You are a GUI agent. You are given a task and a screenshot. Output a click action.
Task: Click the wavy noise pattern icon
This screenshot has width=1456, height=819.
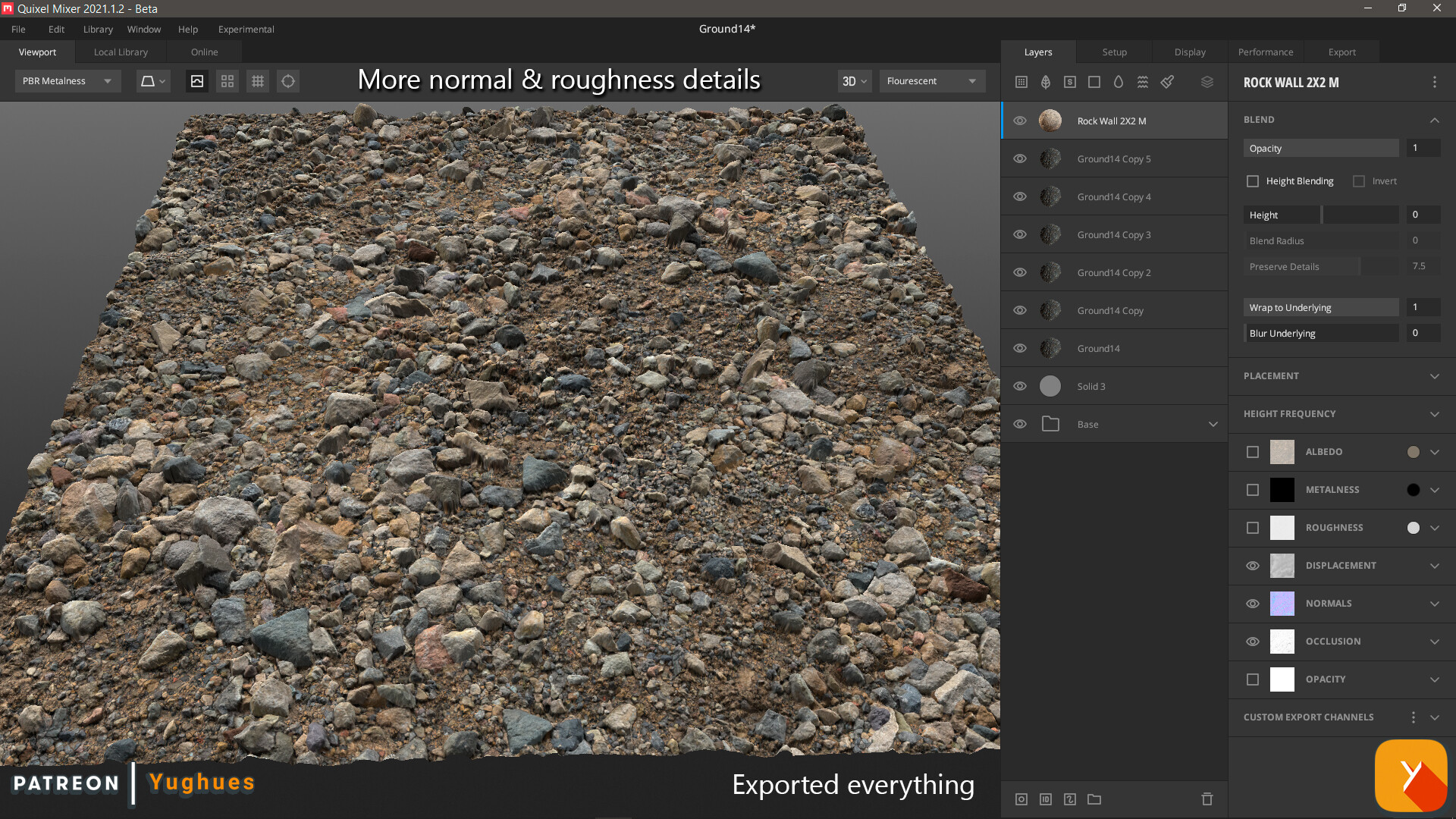pyautogui.click(x=1143, y=81)
